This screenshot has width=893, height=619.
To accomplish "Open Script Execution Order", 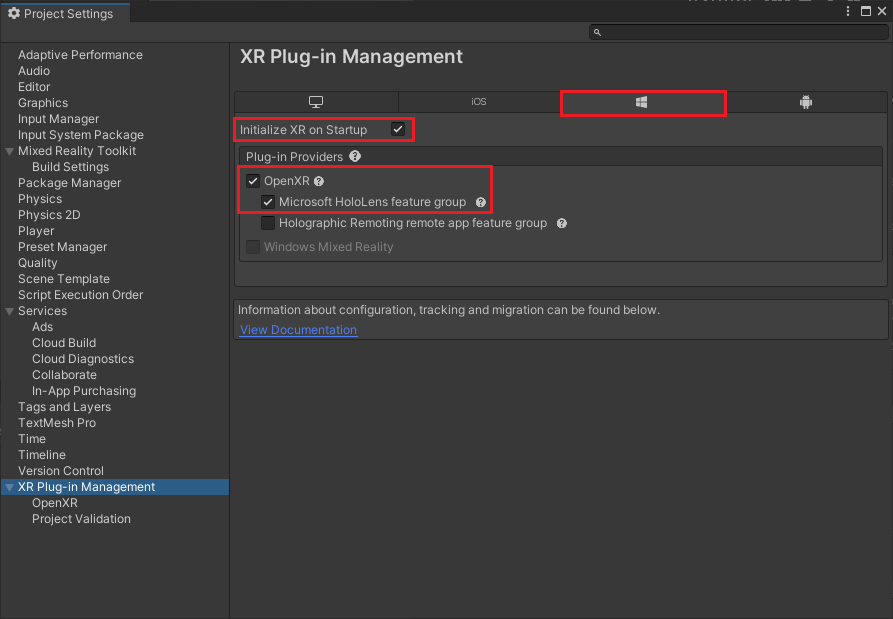I will coord(80,294).
